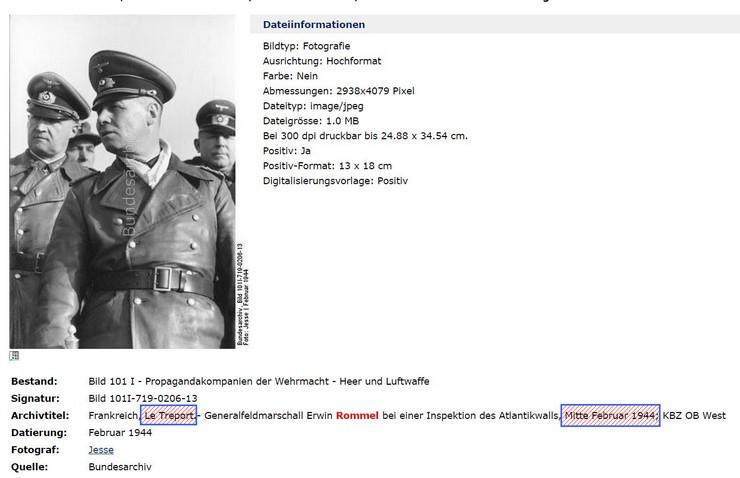Click the Rommel archive photograph

tap(122, 182)
